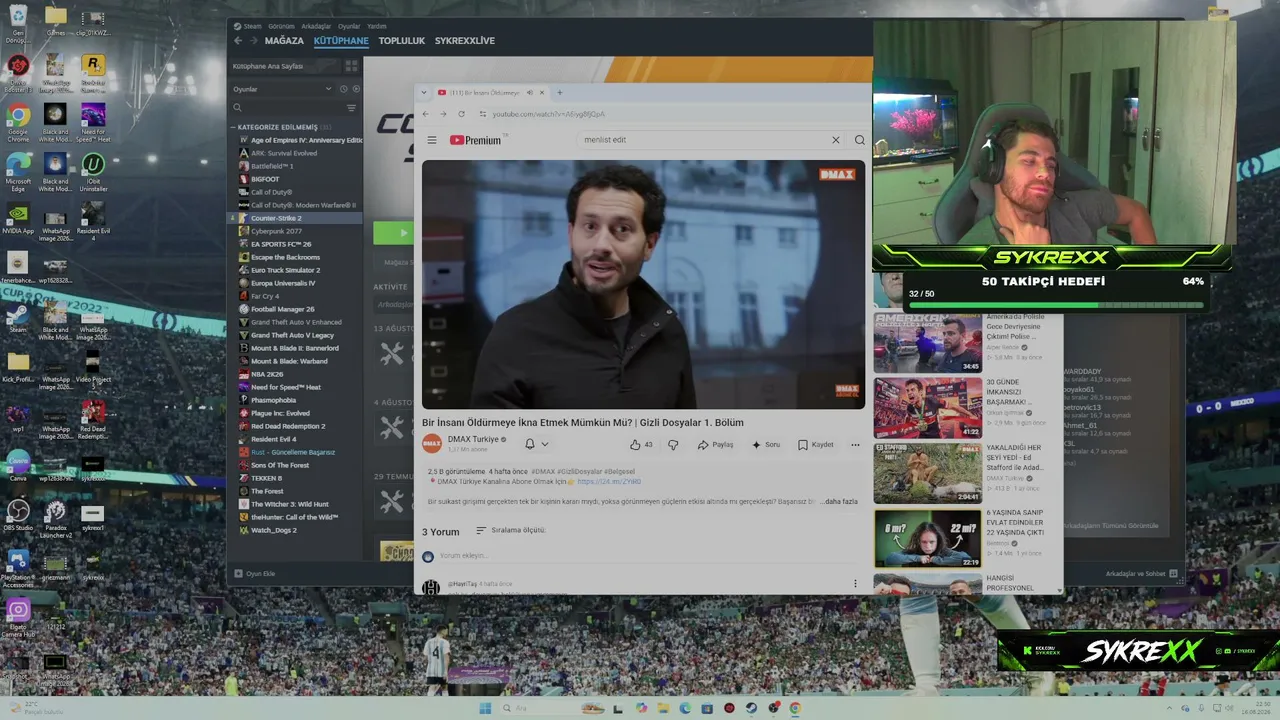Screen dimensions: 1280x720
Task: Select Red Dead Redemption 2 in library
Action: 288,426
